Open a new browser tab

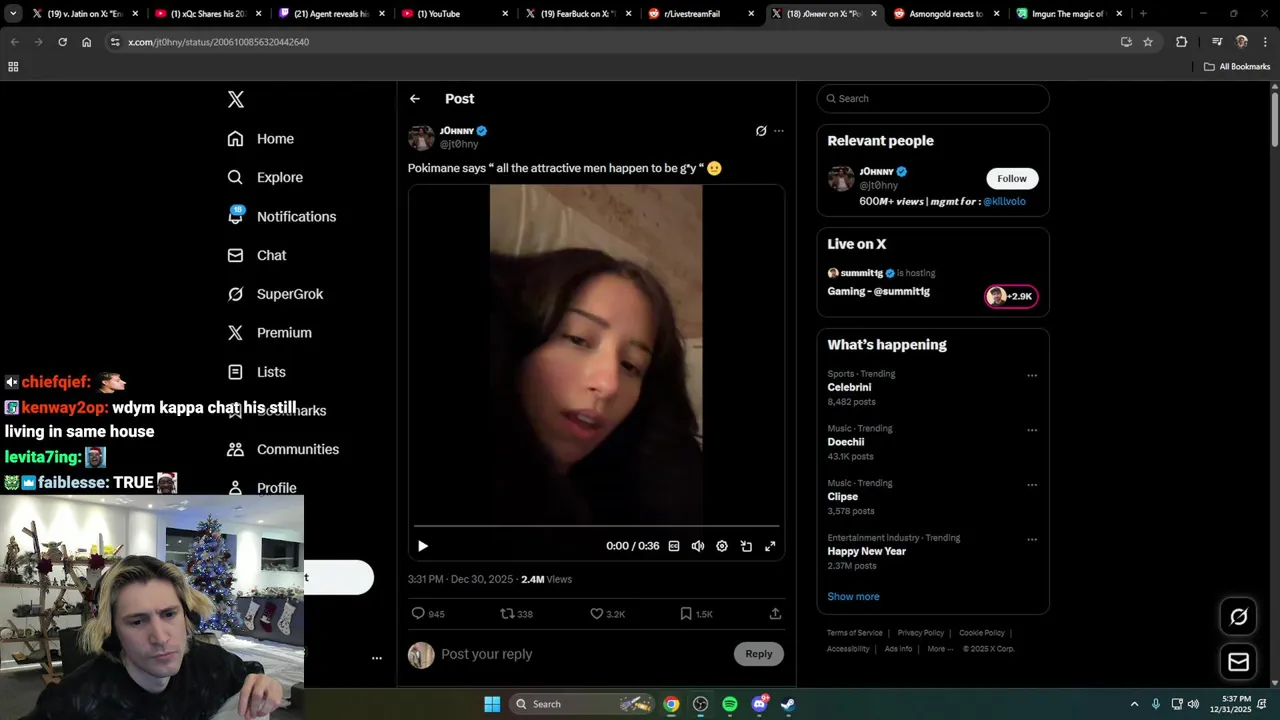tap(1143, 14)
